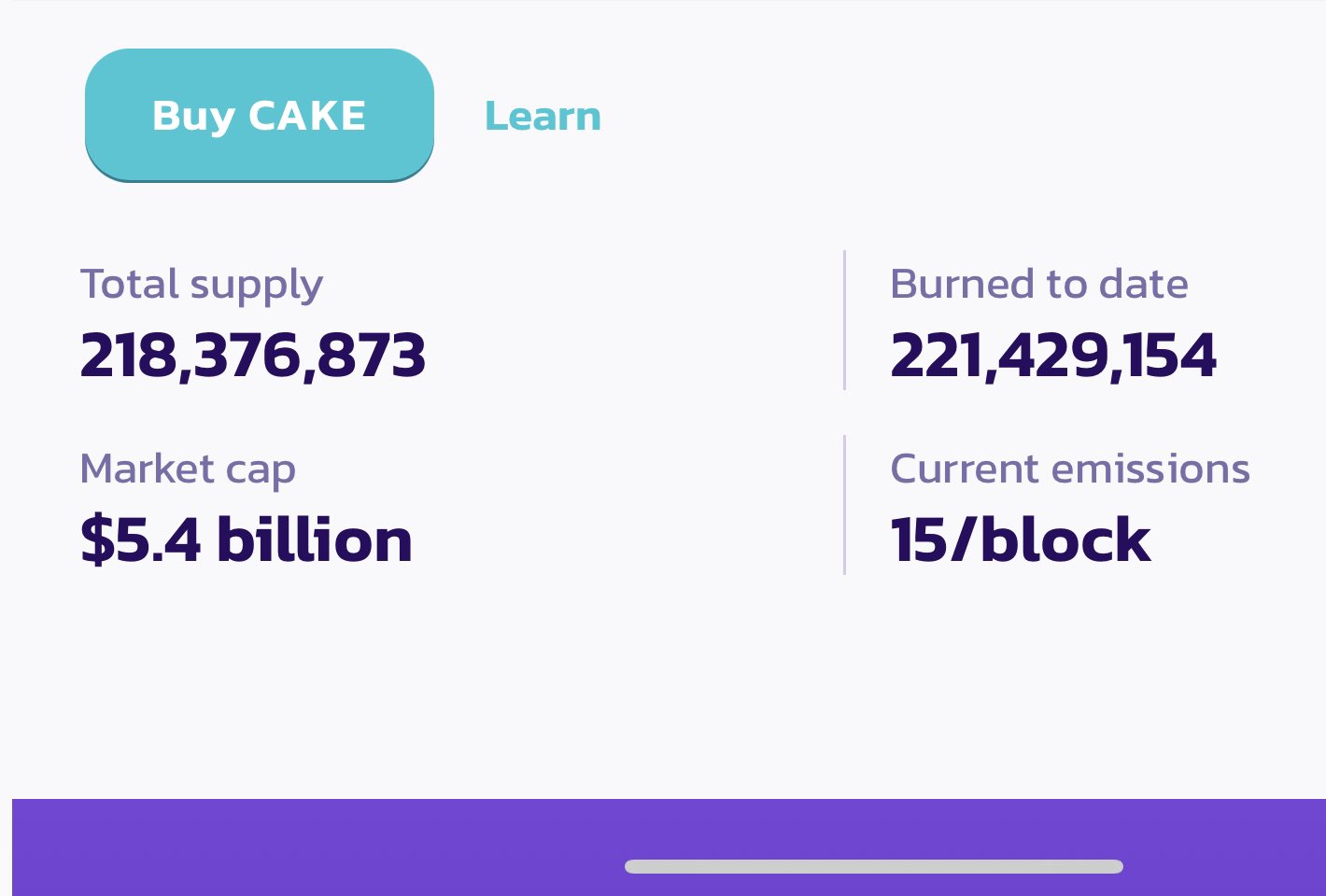Tap the gray home indicator bar
This screenshot has width=1326, height=896.
(x=874, y=867)
